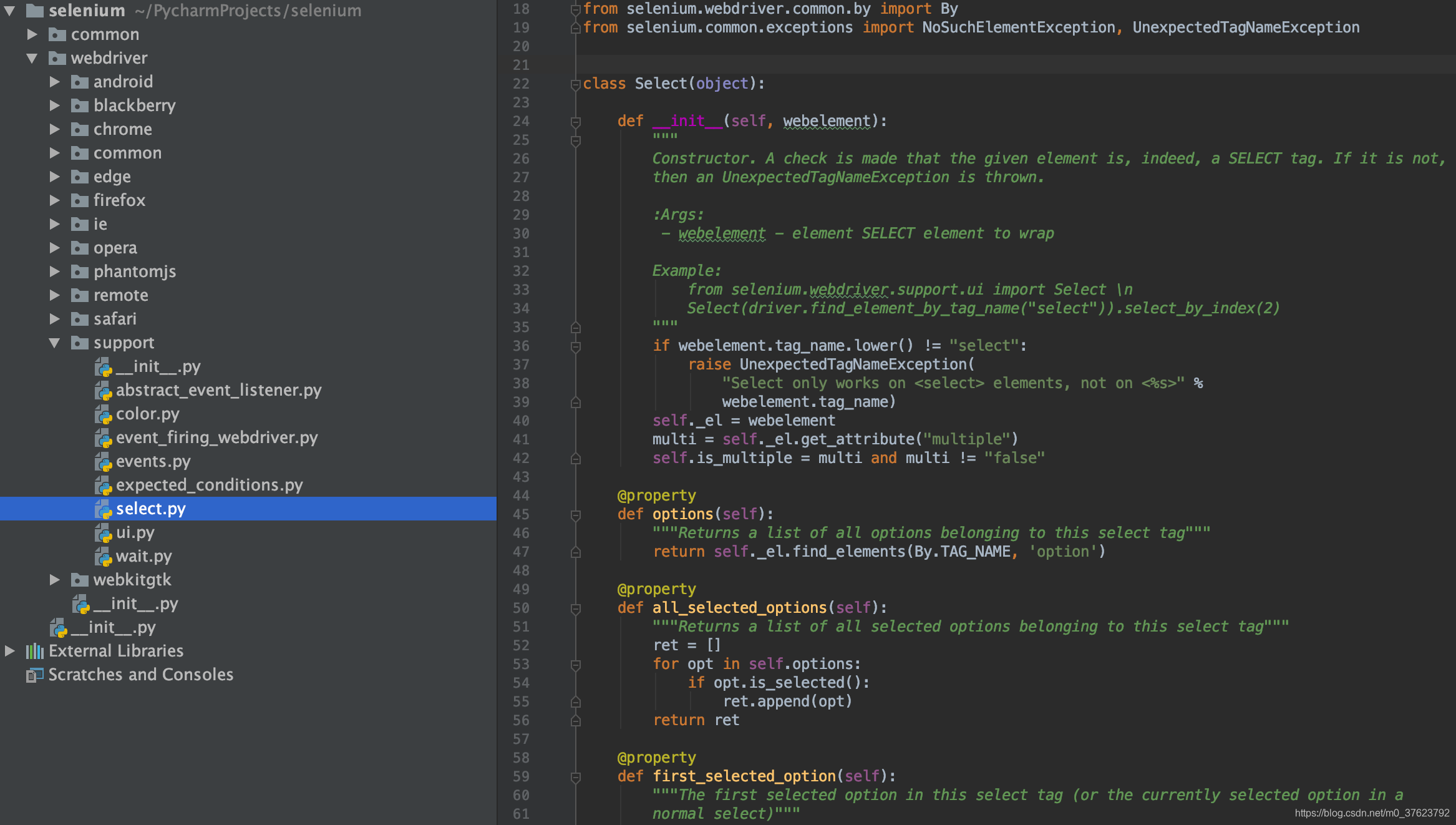Expand the ie folder arrow
Screen dimensions: 1456x825
(55, 224)
